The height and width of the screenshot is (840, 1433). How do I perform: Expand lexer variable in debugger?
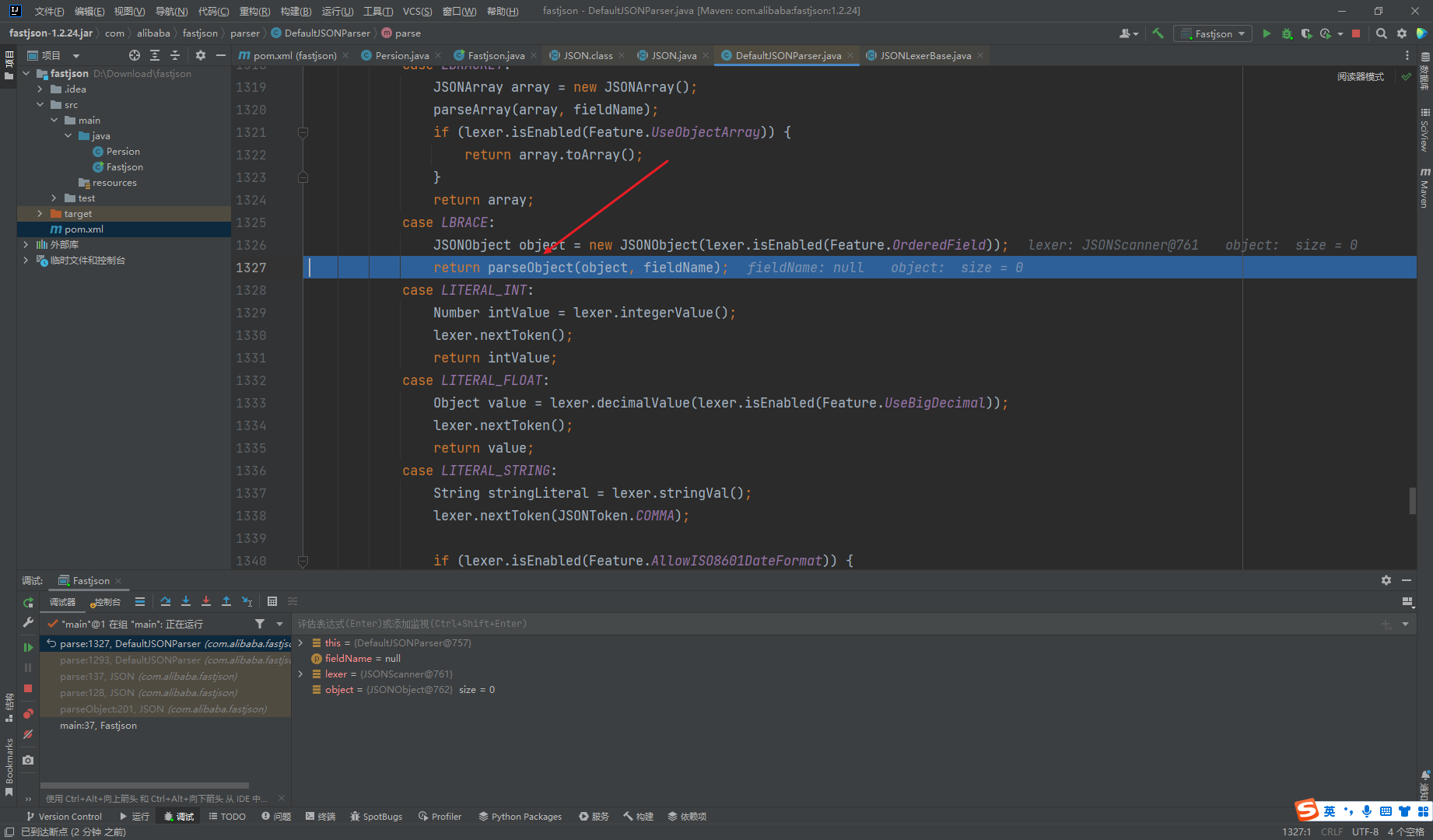click(x=301, y=674)
